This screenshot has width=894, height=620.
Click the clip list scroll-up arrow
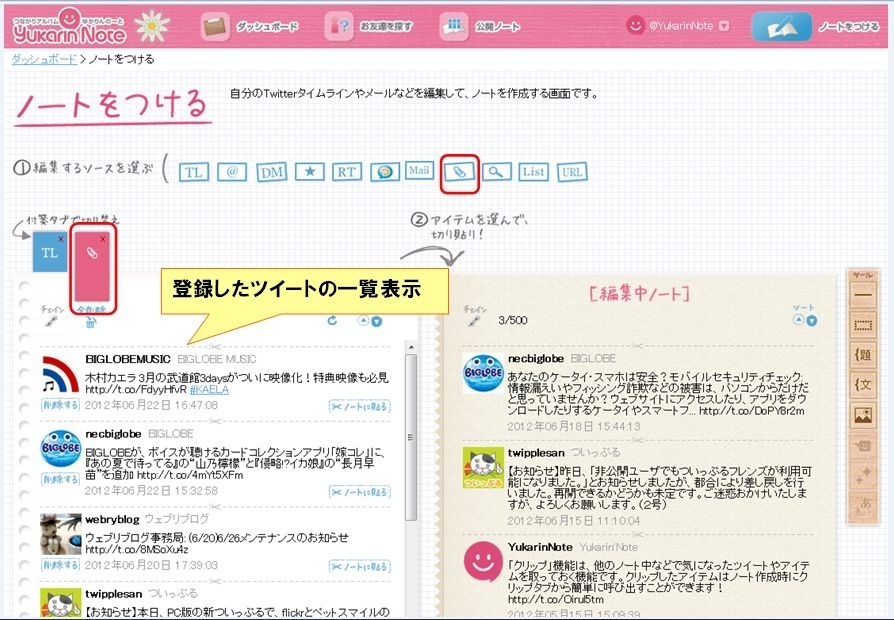coord(411,347)
